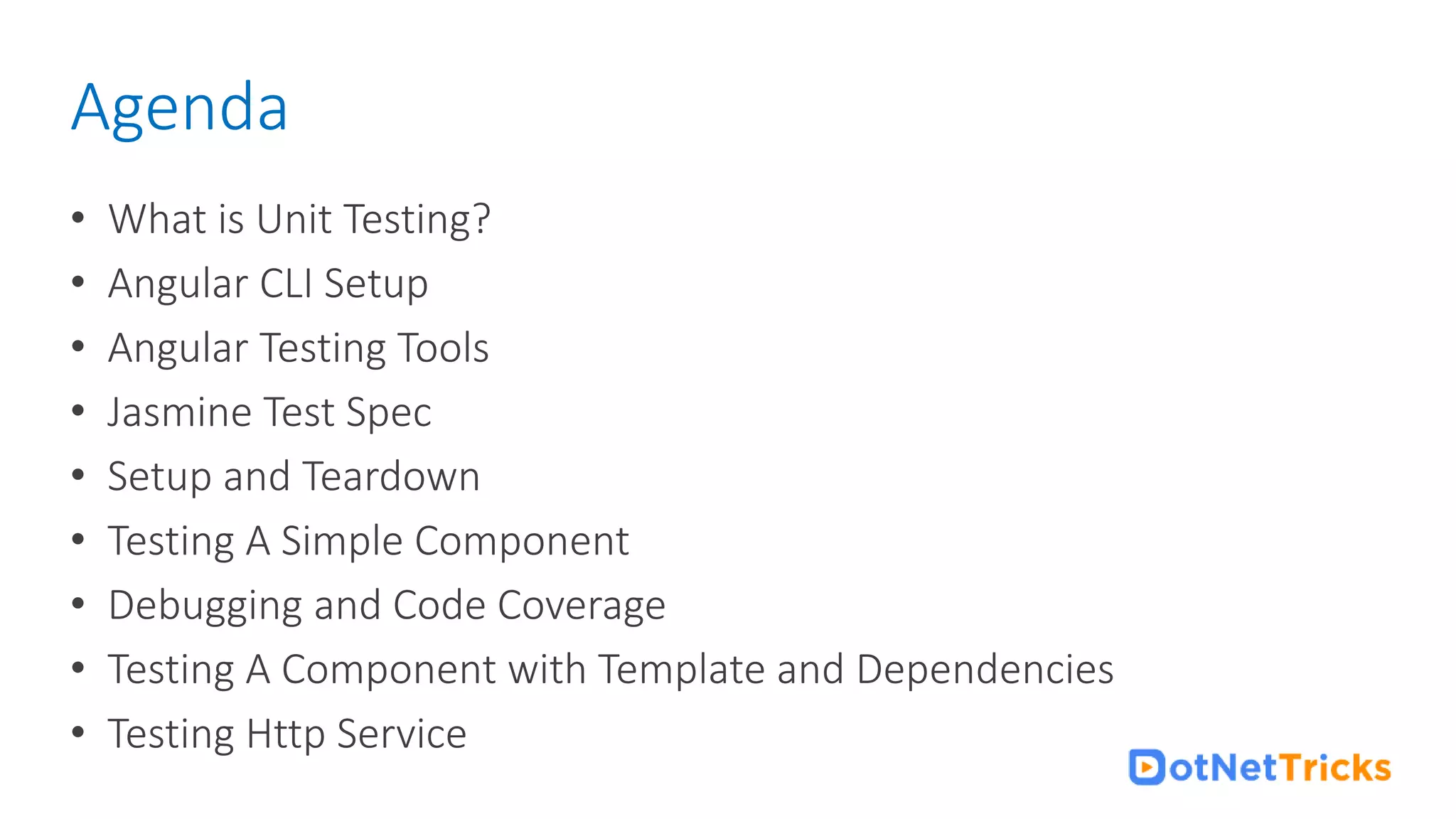This screenshot has width=1456, height=819.
Task: Click the DotNetTricks play logo icon
Action: tap(1146, 767)
